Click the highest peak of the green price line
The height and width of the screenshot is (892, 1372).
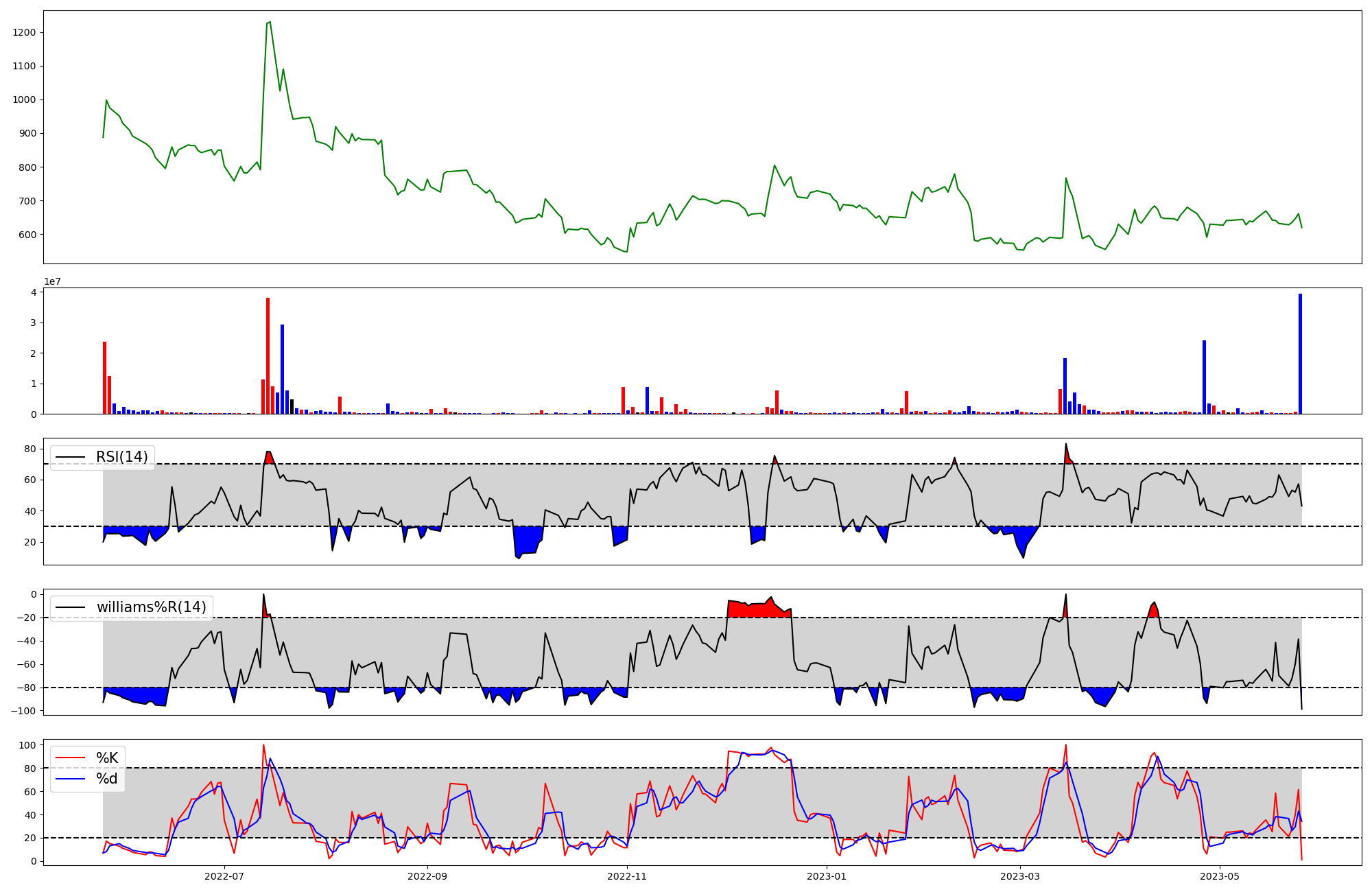[270, 23]
